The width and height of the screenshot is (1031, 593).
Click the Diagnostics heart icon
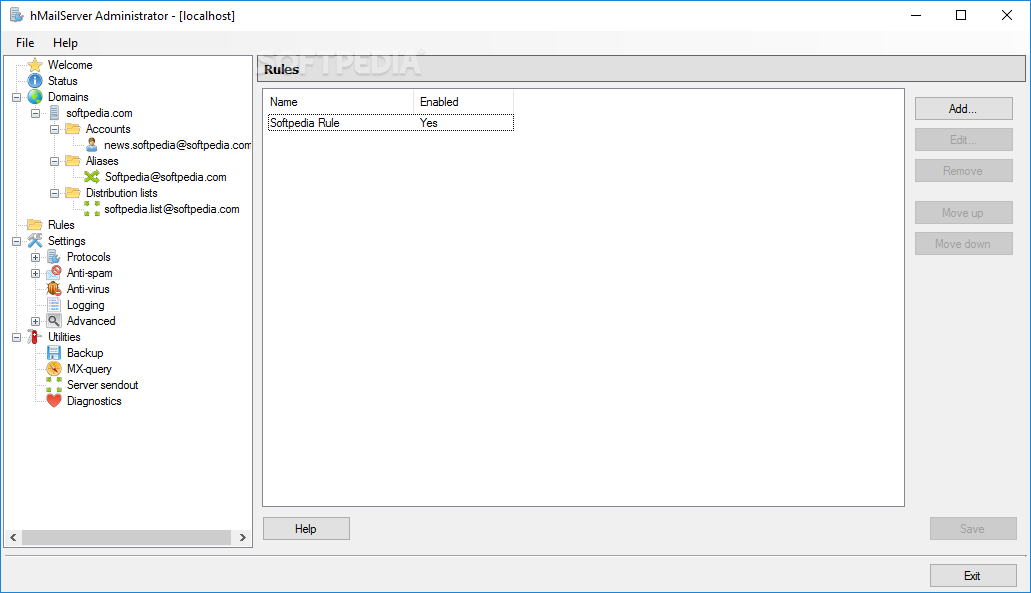[54, 401]
